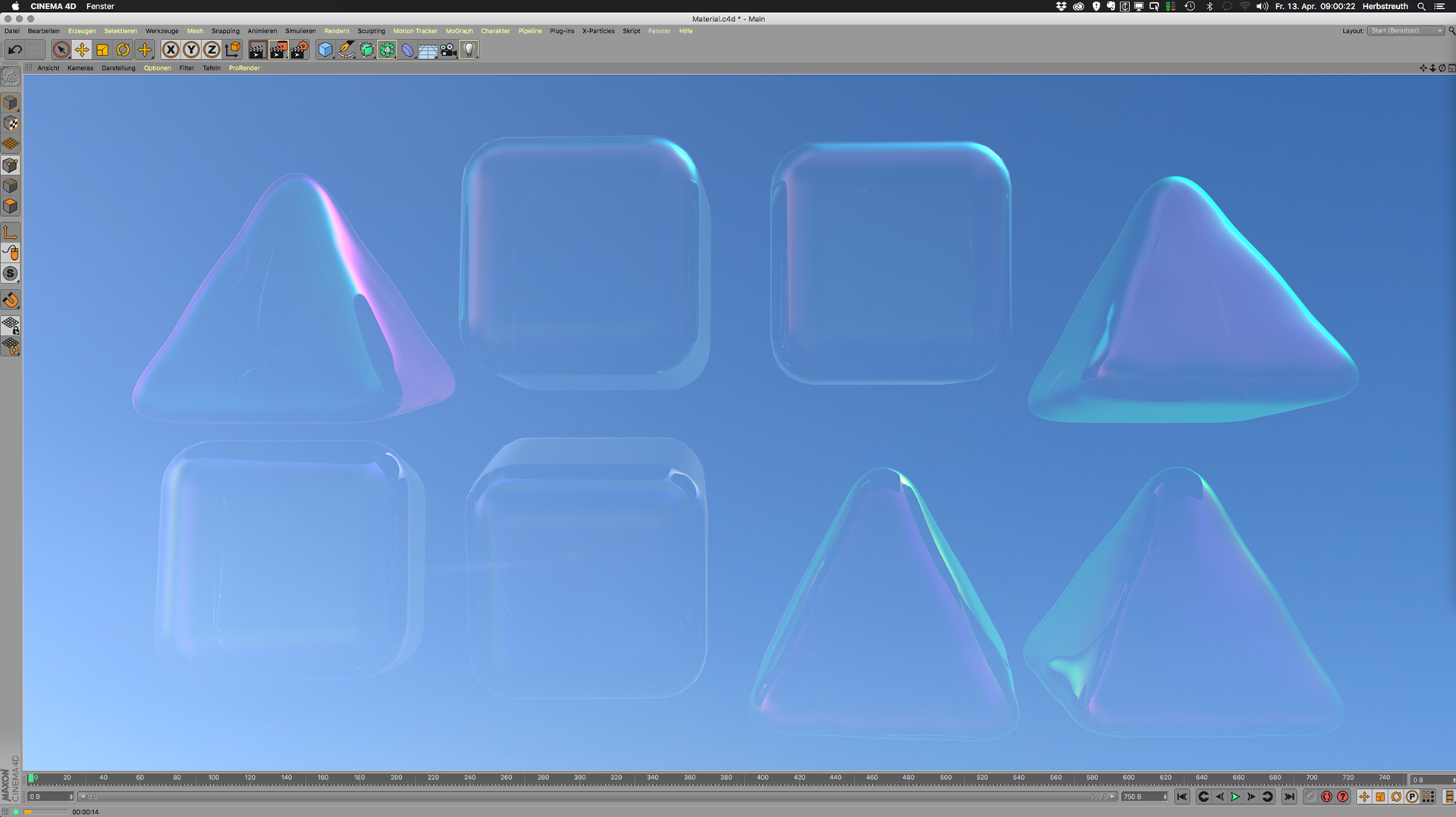Open the Render Settings icon
Screen dimensions: 1456x817
[300, 50]
